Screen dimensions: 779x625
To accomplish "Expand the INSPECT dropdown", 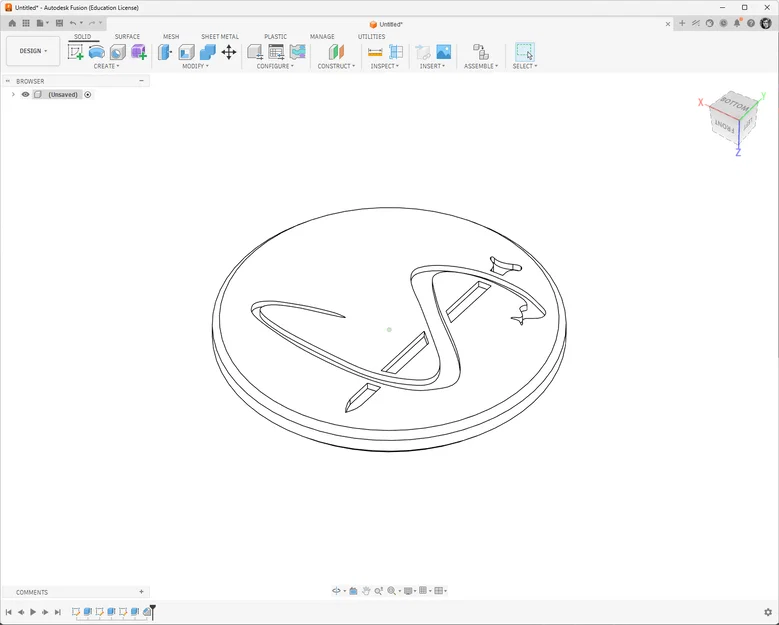I will 385,66.
